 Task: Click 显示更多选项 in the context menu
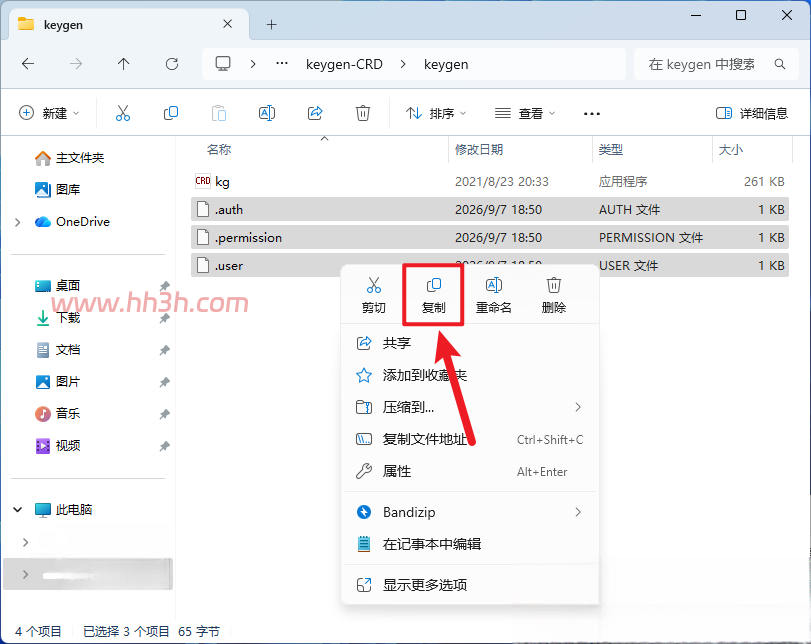pyautogui.click(x=470, y=585)
